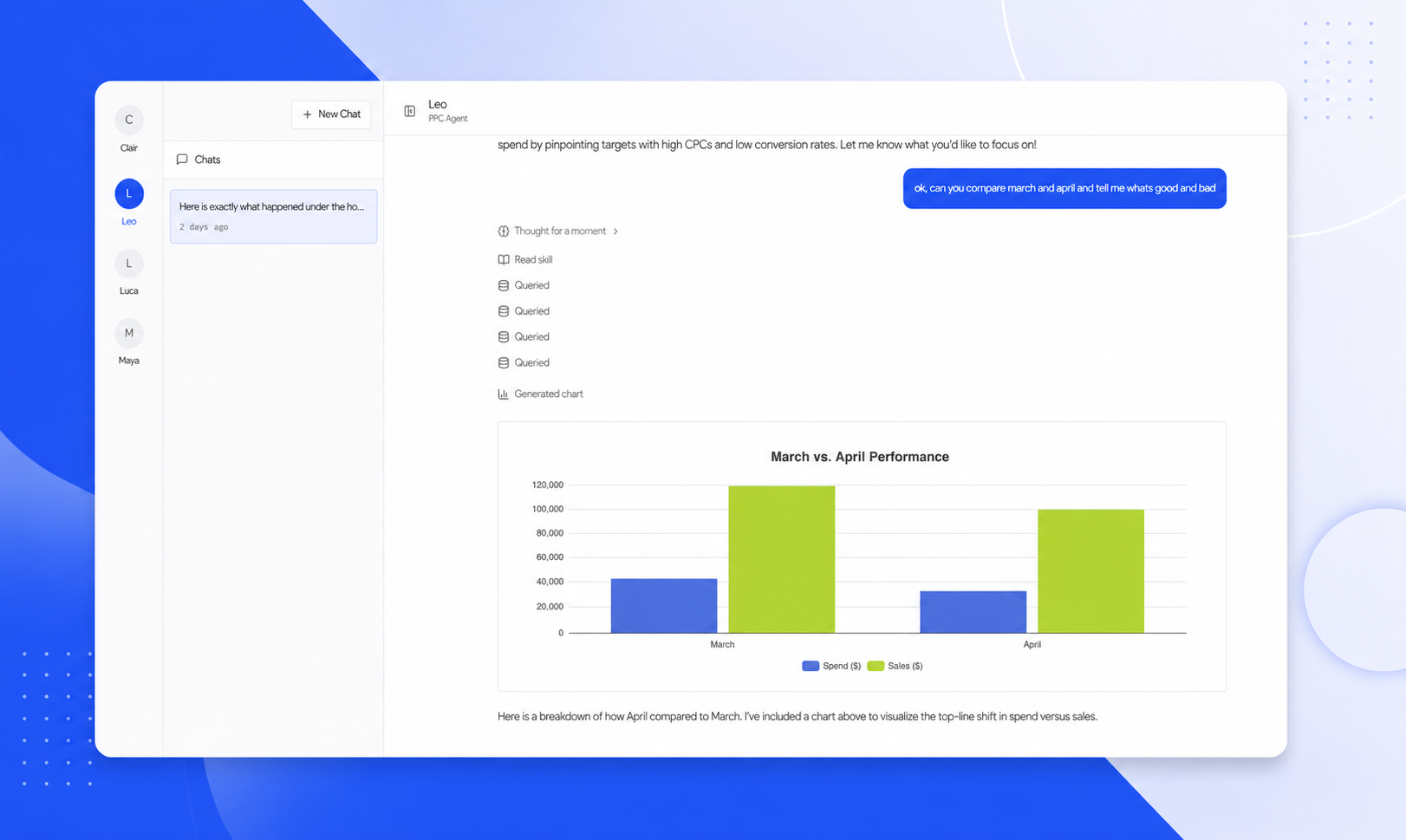Viewport: 1406px width, 840px height.
Task: Toggle Spend ($) legend series
Action: 831,666
